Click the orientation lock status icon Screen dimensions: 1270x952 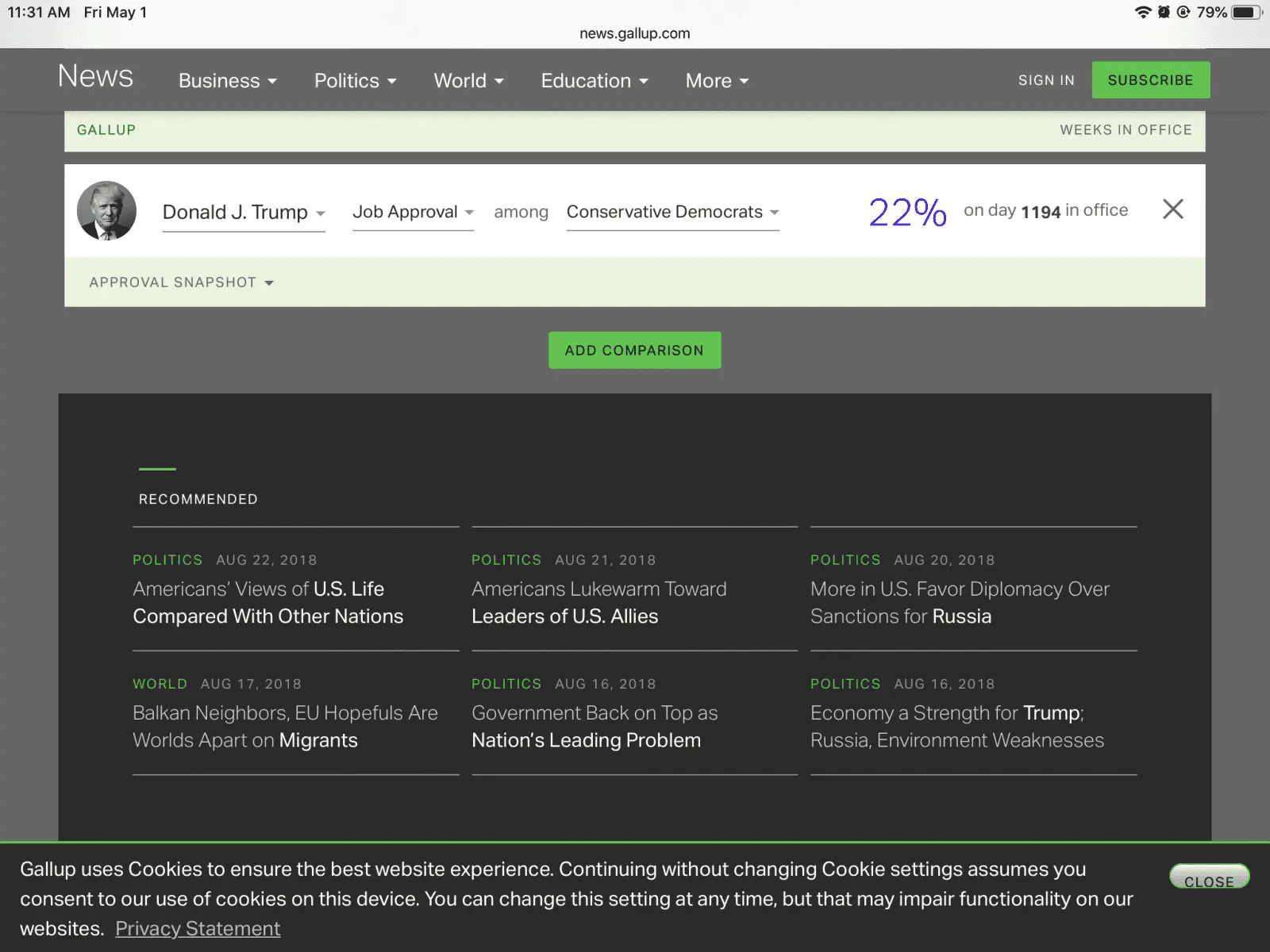1183,12
